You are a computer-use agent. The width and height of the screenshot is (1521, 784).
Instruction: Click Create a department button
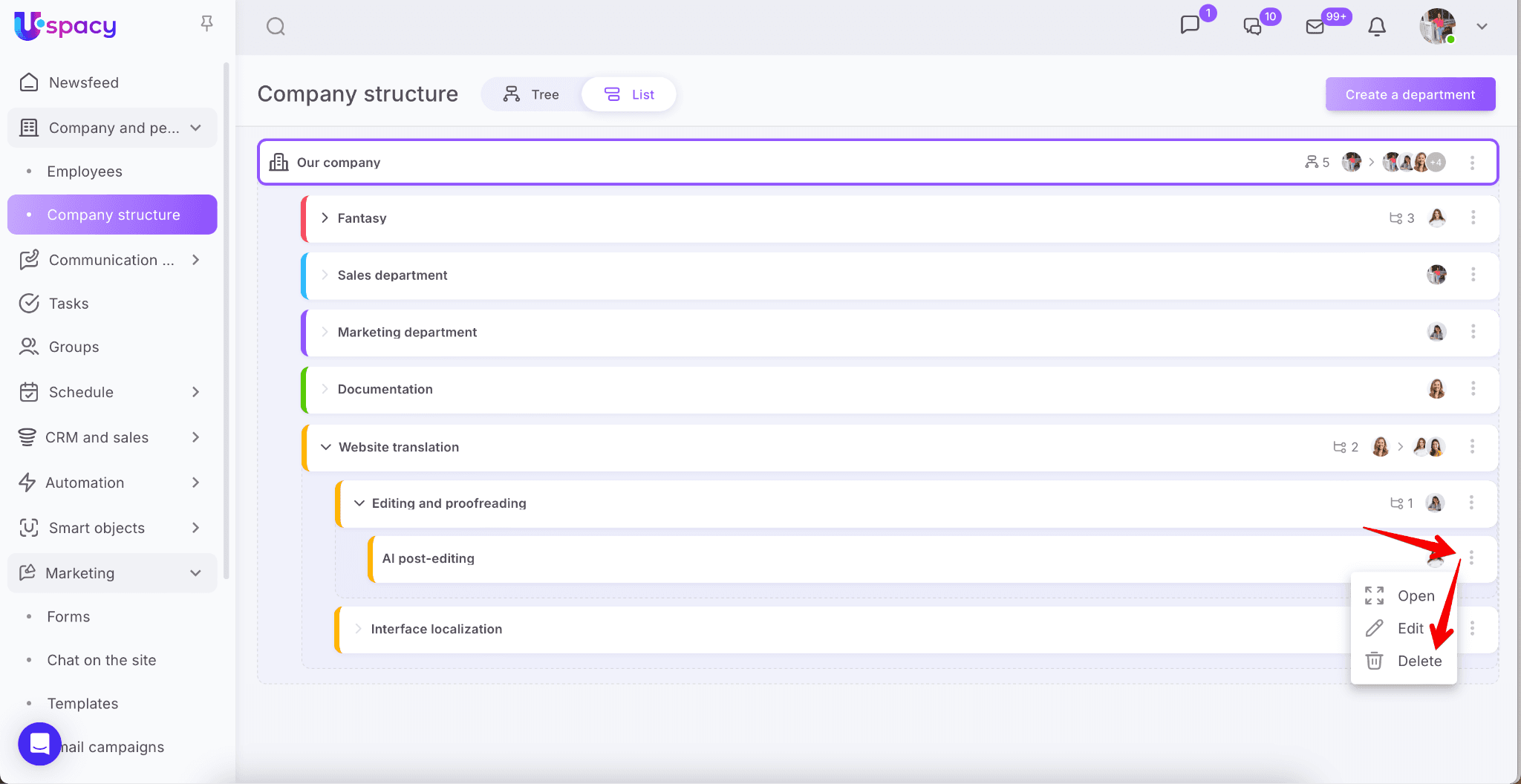point(1410,94)
